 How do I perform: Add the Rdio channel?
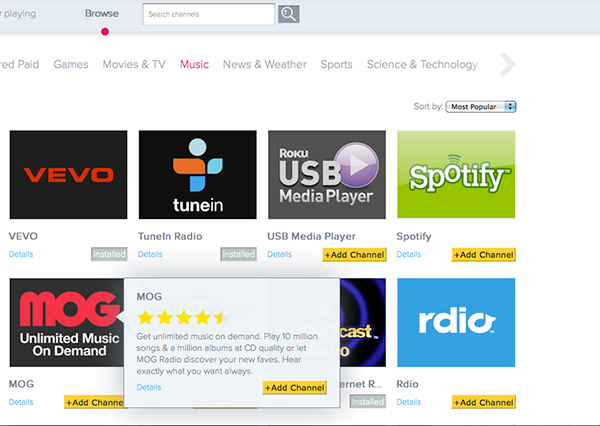click(484, 402)
